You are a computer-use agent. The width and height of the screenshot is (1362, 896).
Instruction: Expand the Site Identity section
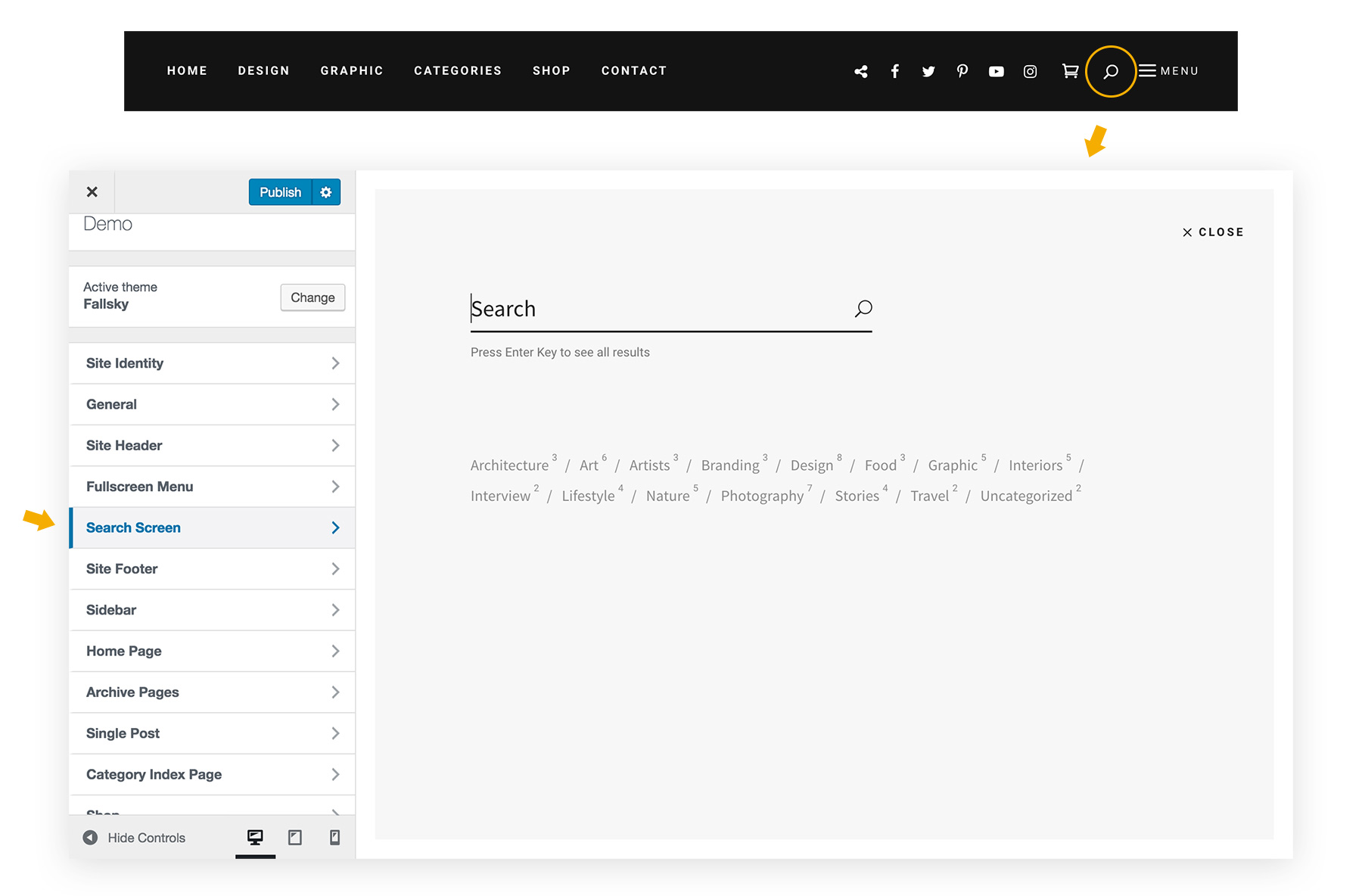[x=212, y=362]
